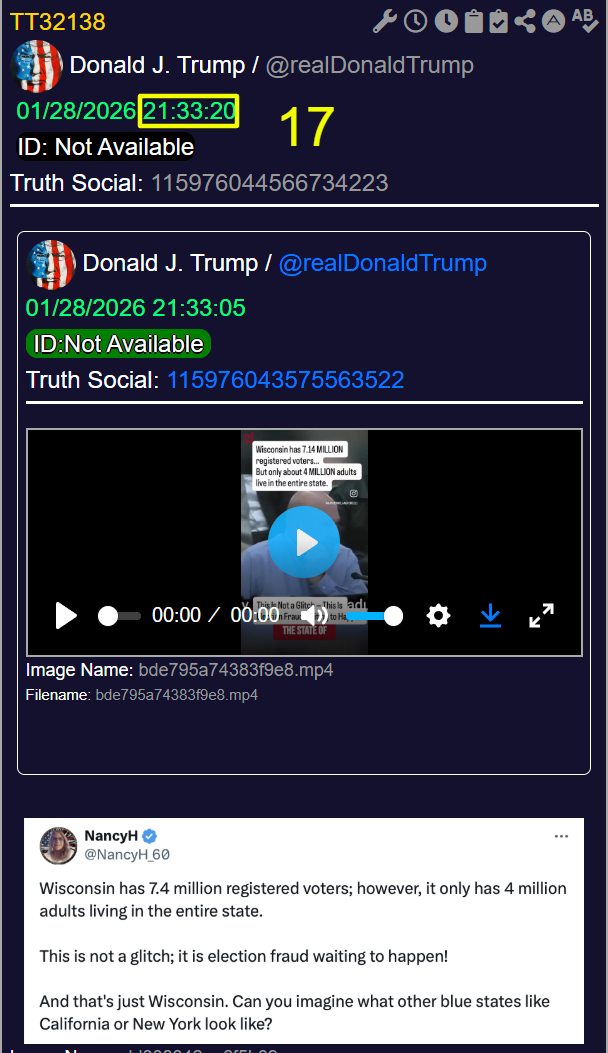This screenshot has width=608, height=1053.
Task: Toggle fullscreen video mode
Action: point(541,616)
